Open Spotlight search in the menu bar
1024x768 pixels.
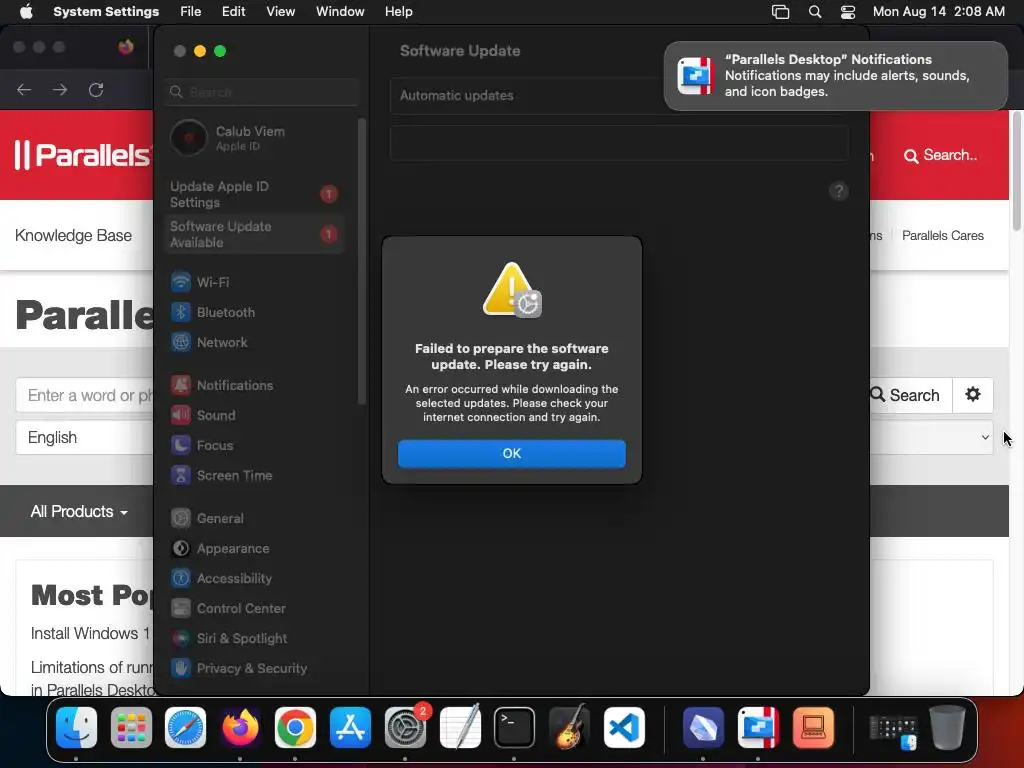[x=814, y=12]
